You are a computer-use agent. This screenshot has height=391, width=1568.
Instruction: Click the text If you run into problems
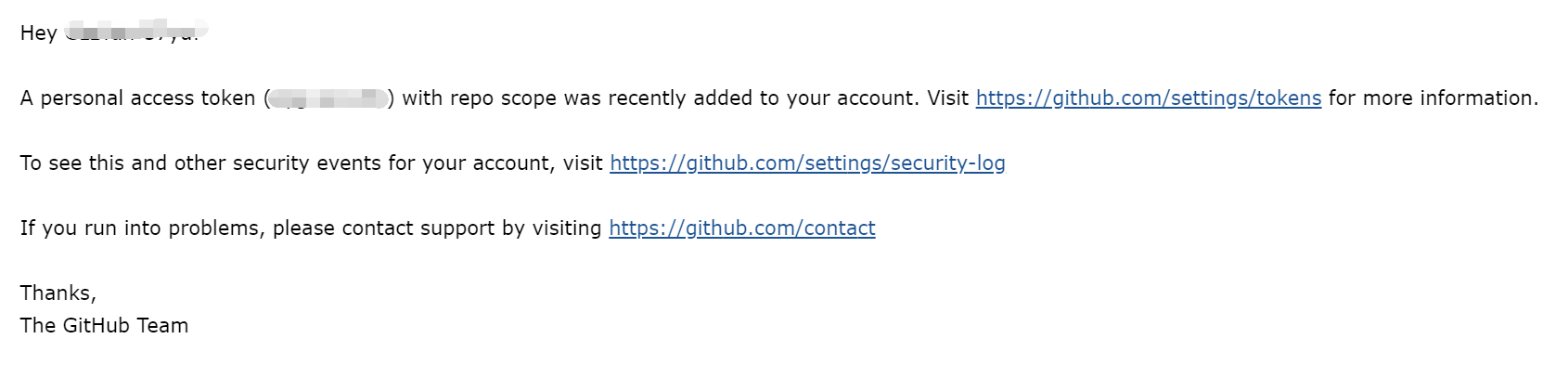[x=143, y=228]
